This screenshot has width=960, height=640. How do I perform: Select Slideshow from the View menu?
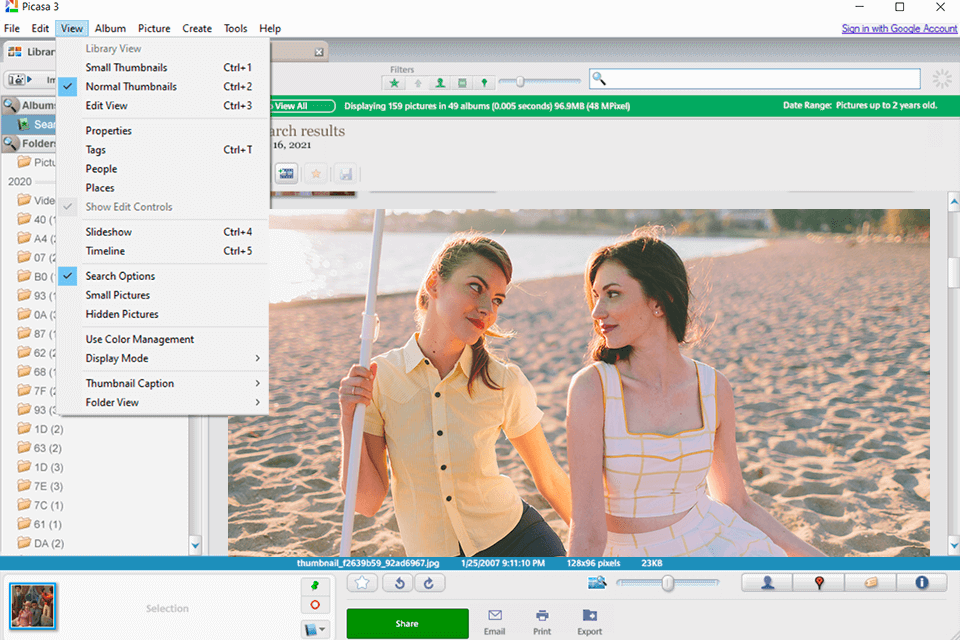point(108,232)
